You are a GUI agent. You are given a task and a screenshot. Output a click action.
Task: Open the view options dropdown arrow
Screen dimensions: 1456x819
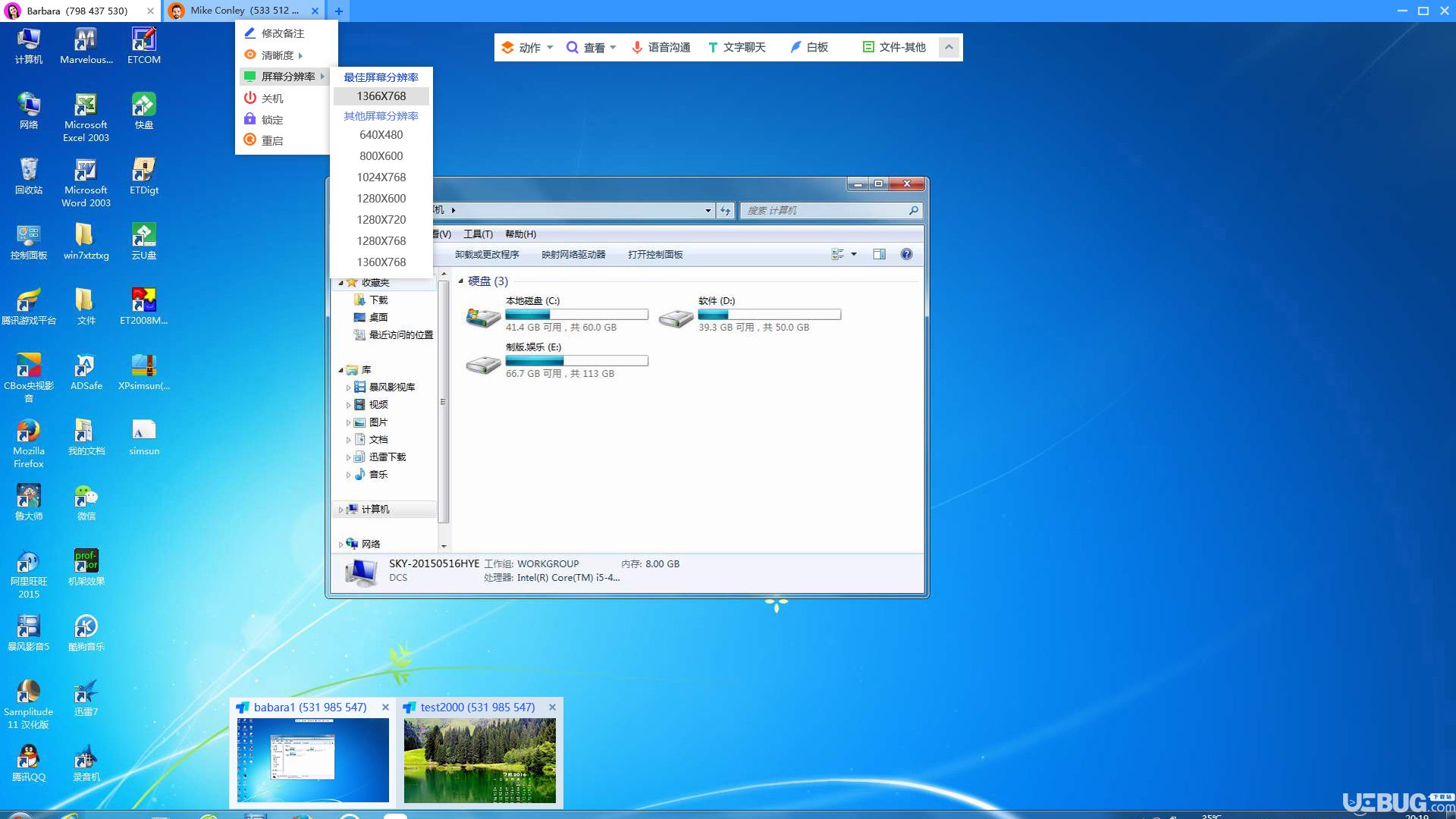coord(854,254)
